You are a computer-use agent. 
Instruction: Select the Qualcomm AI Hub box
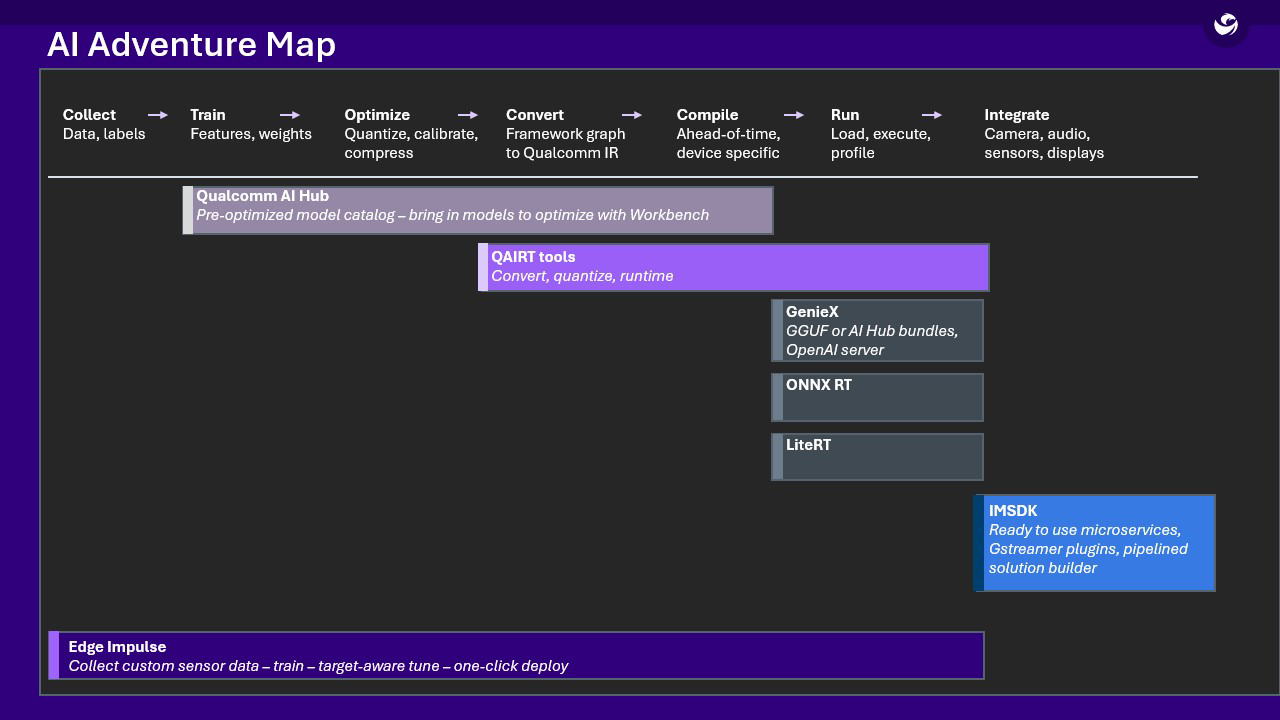(478, 210)
